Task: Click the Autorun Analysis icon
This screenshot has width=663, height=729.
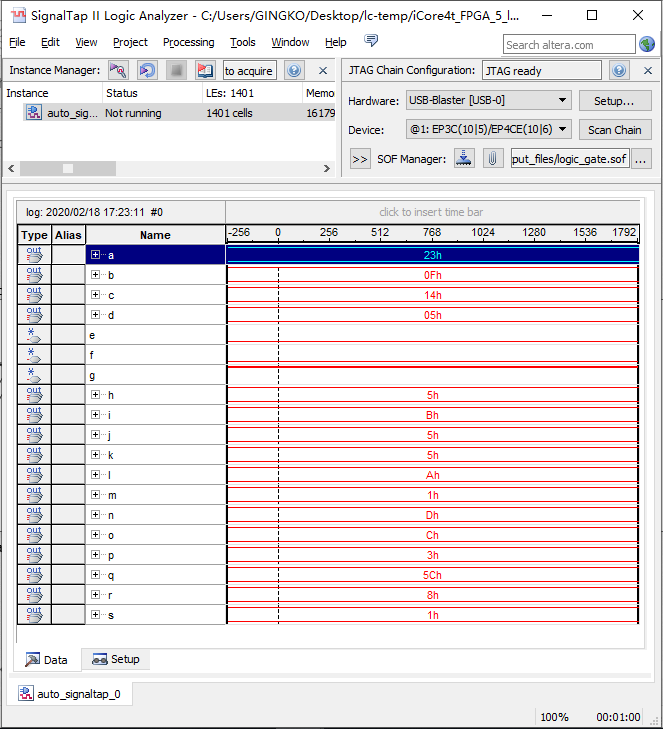Action: point(147,70)
